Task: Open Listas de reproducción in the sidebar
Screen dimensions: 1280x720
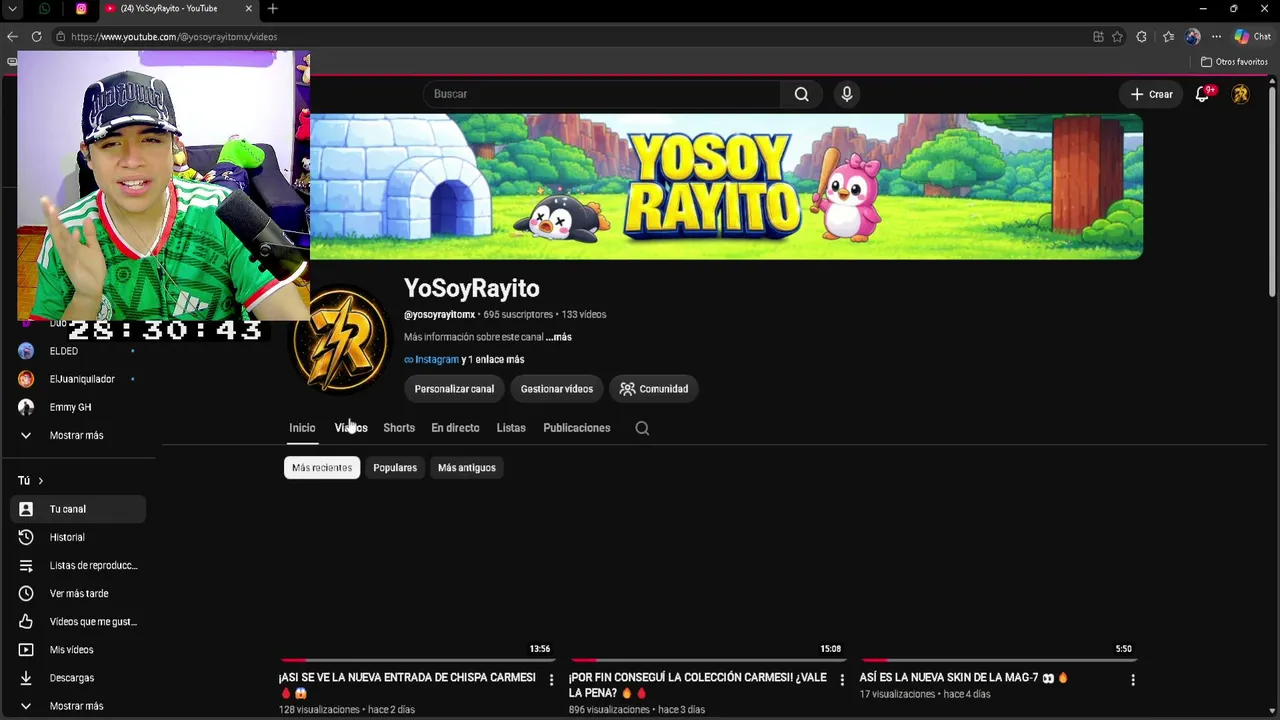Action: [79, 565]
